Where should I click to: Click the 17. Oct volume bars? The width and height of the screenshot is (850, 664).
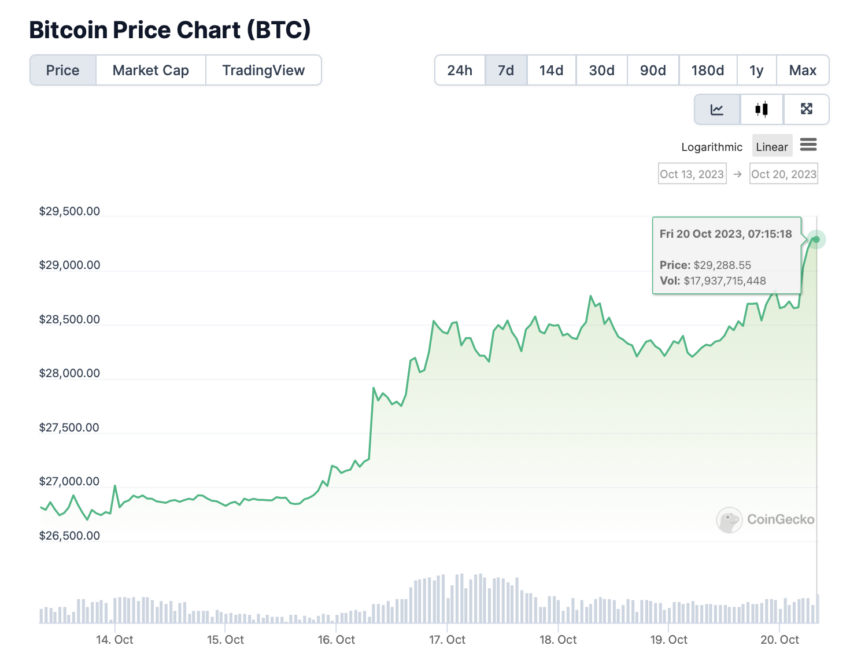[x=448, y=599]
